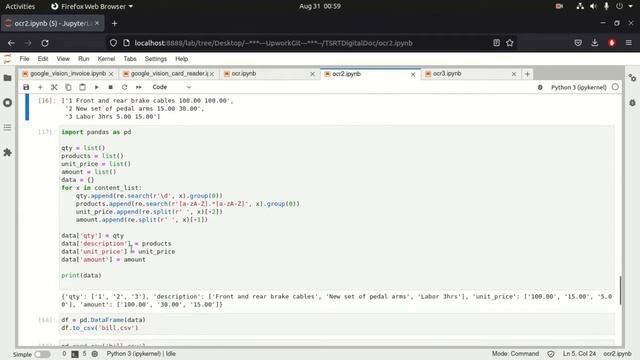
Task: Cut selected cell with scissors icon
Action: coord(54,87)
